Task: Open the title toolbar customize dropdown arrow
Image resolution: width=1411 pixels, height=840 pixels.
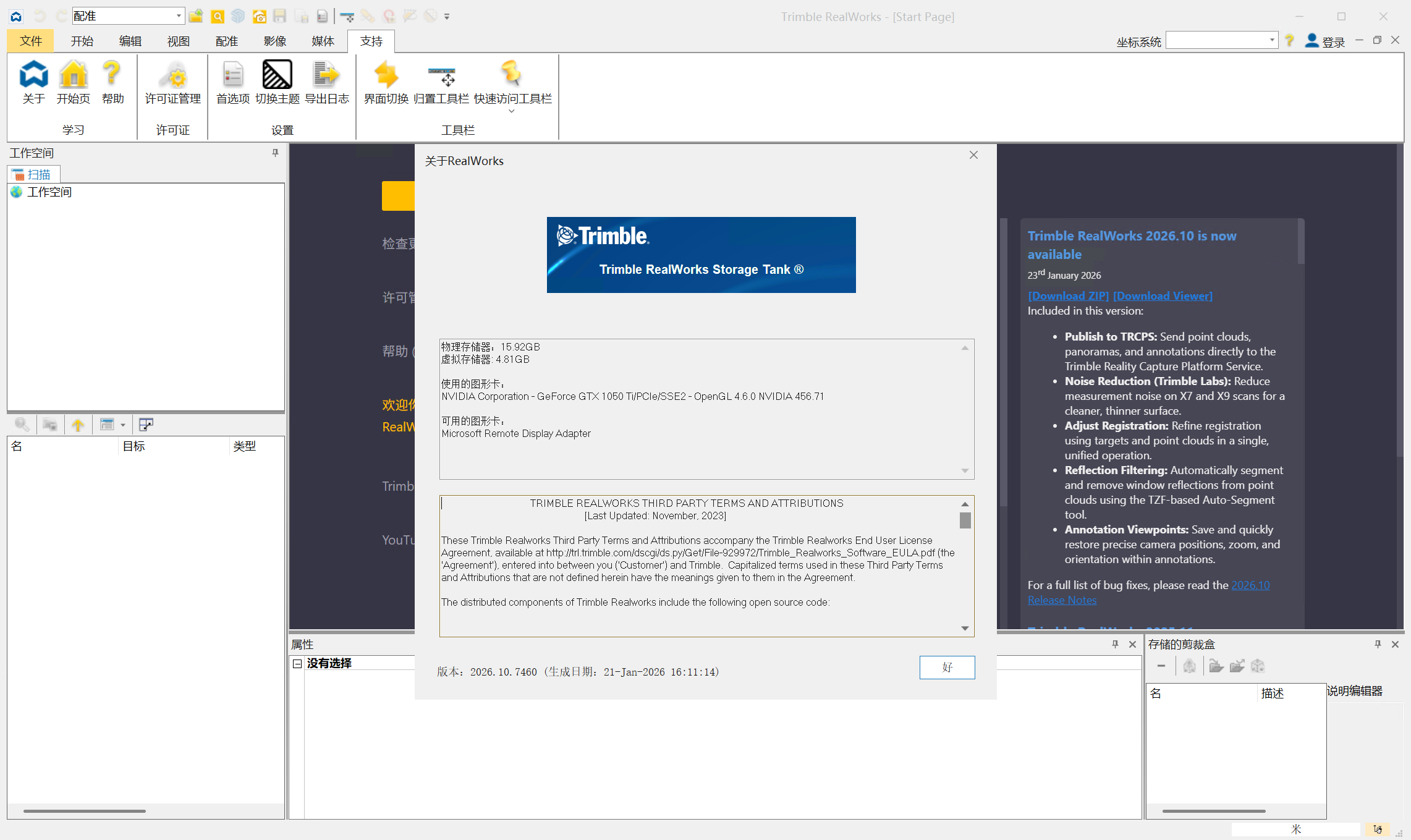Action: 447,17
